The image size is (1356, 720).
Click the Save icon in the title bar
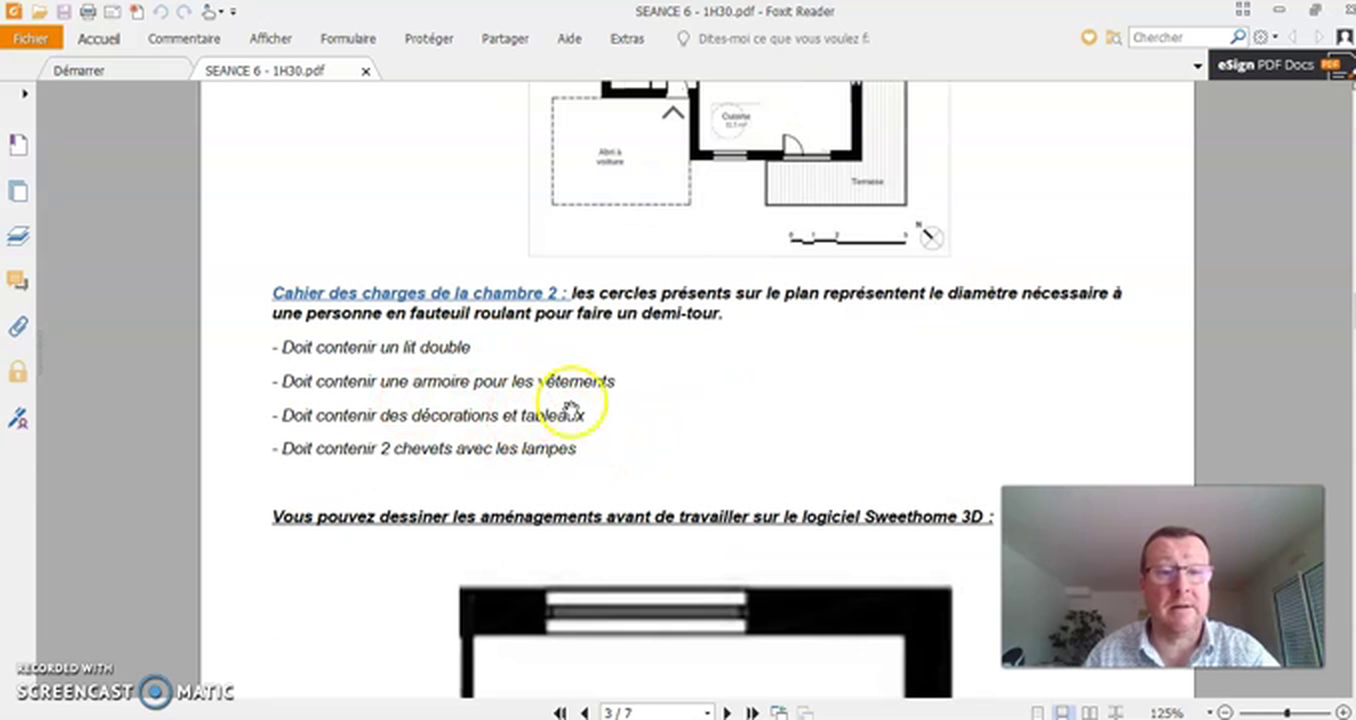63,12
